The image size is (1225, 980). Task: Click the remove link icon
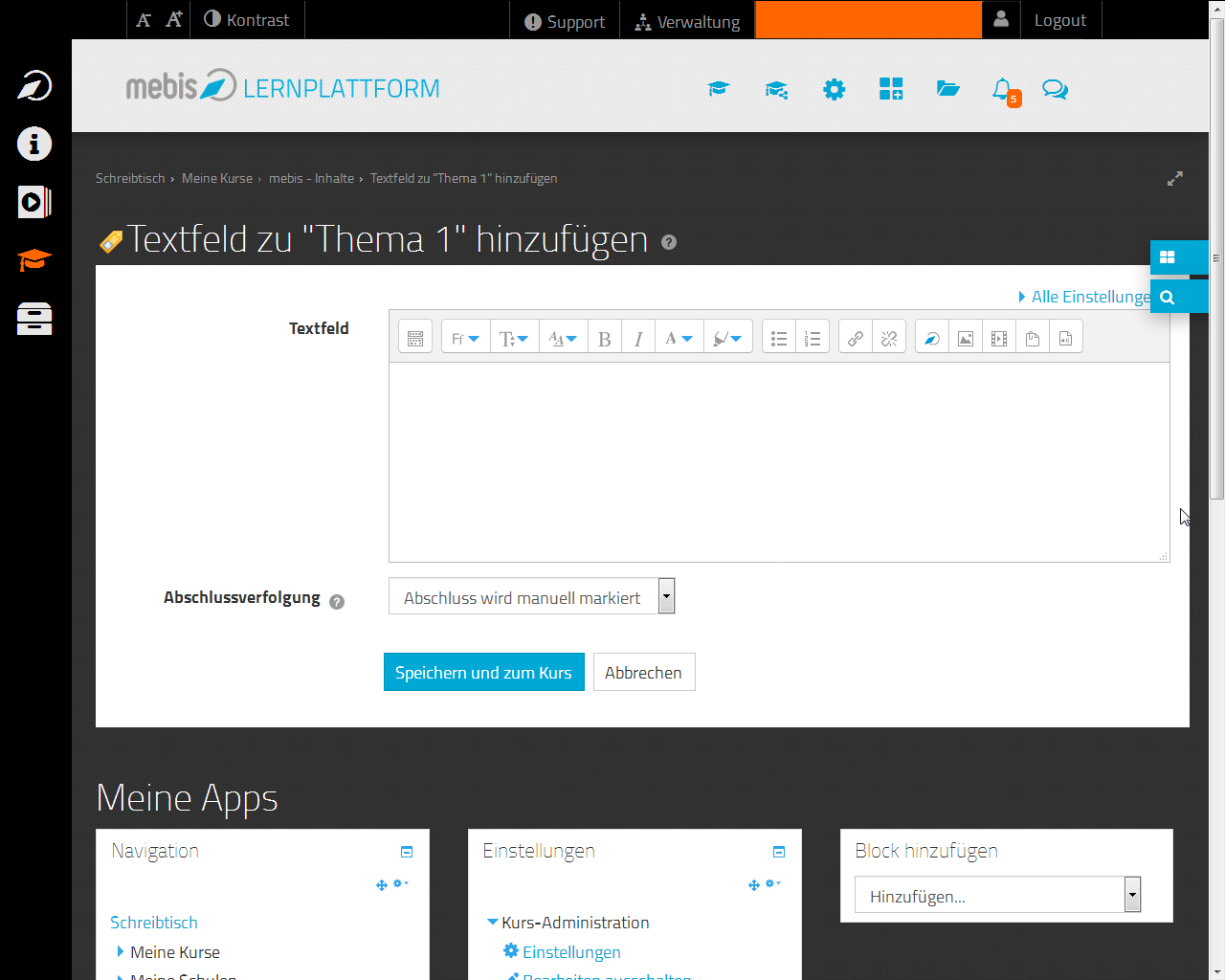[x=889, y=339]
